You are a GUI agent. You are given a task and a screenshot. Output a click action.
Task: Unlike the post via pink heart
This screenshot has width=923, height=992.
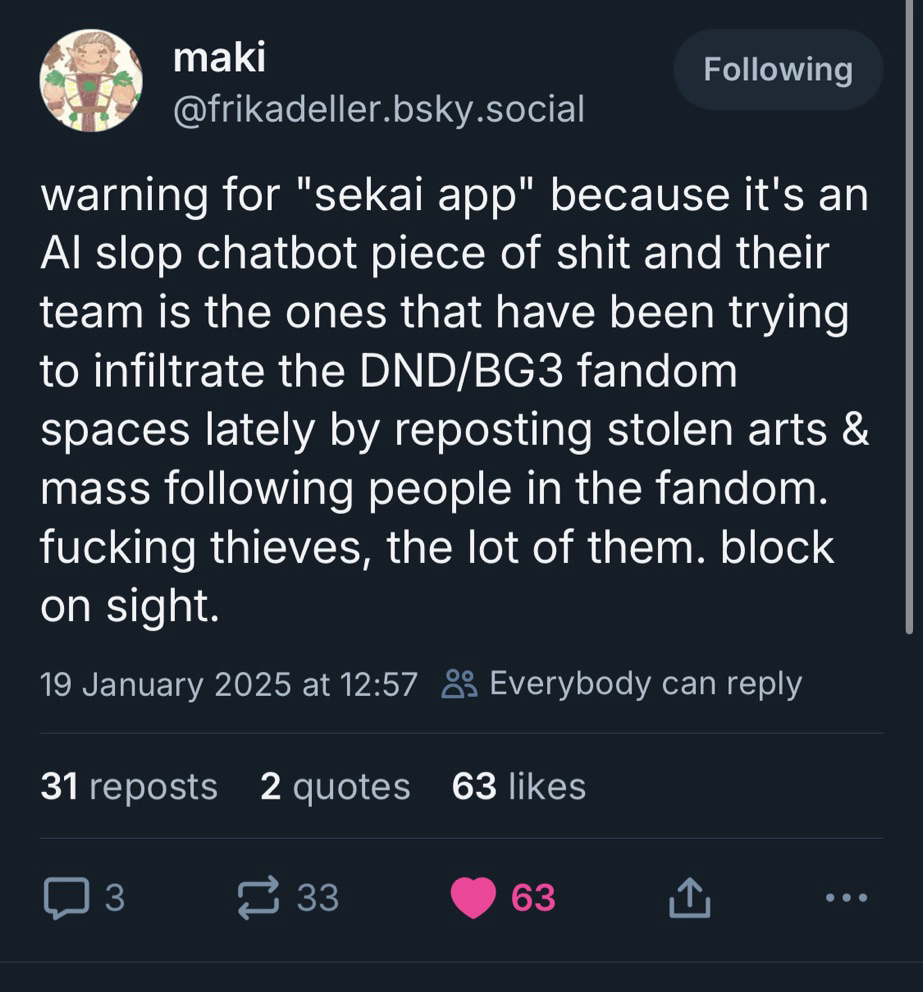(473, 898)
